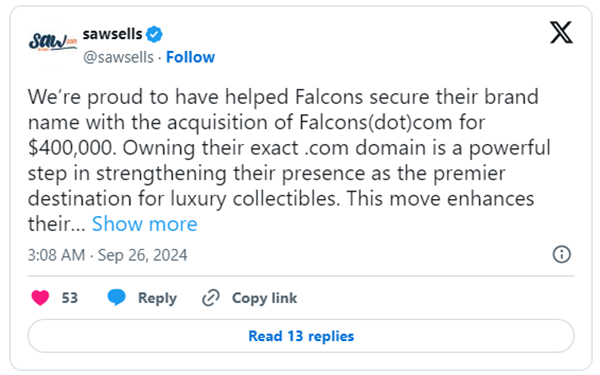This screenshot has width=600, height=375.
Task: Open the X logo link
Action: [x=561, y=33]
